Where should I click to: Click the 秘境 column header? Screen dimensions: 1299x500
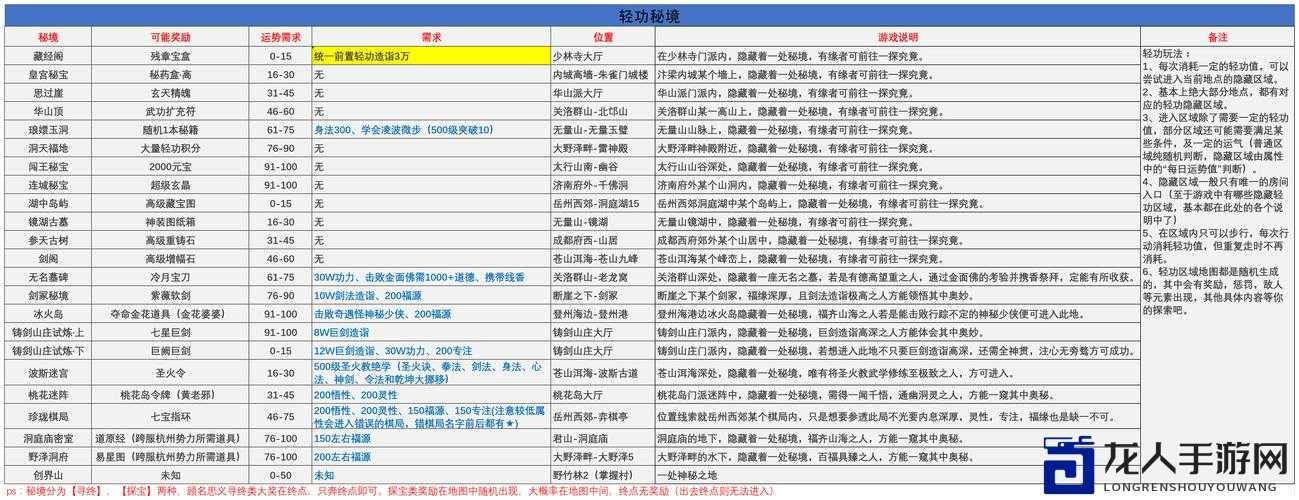tap(47, 37)
